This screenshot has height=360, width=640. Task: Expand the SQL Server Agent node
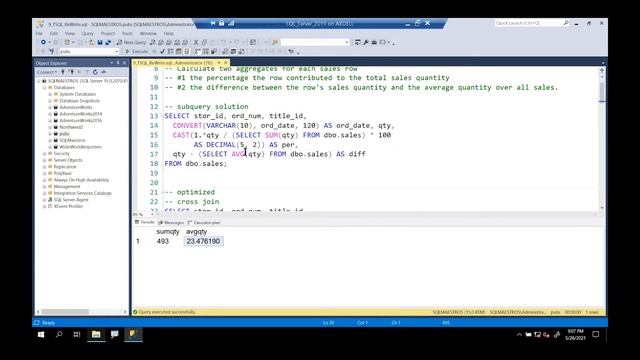[45, 200]
